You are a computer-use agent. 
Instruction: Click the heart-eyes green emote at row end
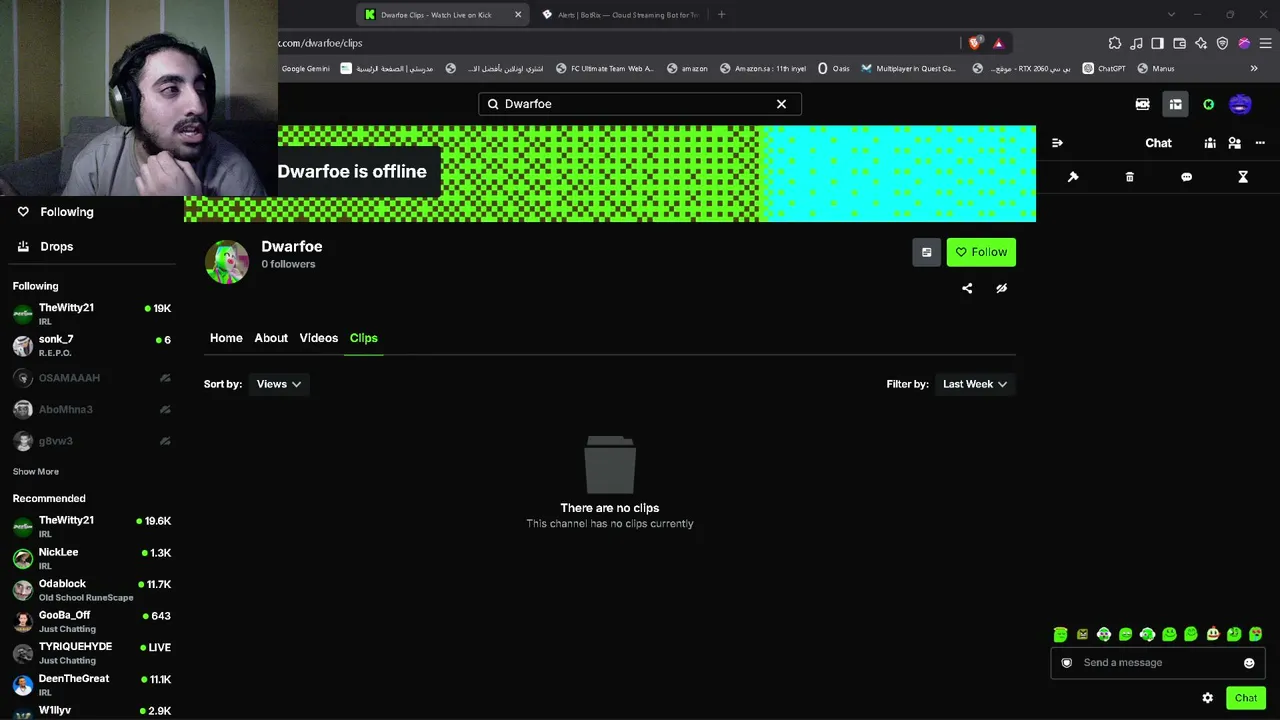click(x=1256, y=634)
